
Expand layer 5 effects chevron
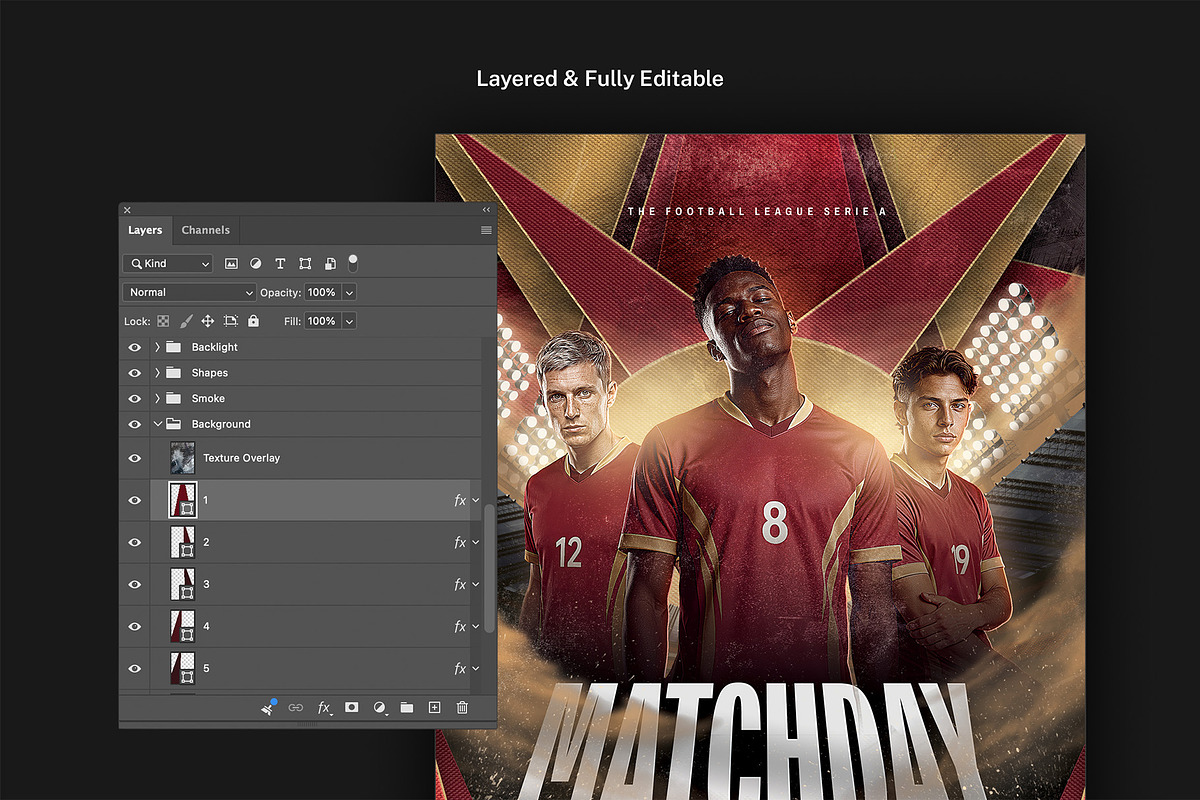pyautogui.click(x=476, y=668)
